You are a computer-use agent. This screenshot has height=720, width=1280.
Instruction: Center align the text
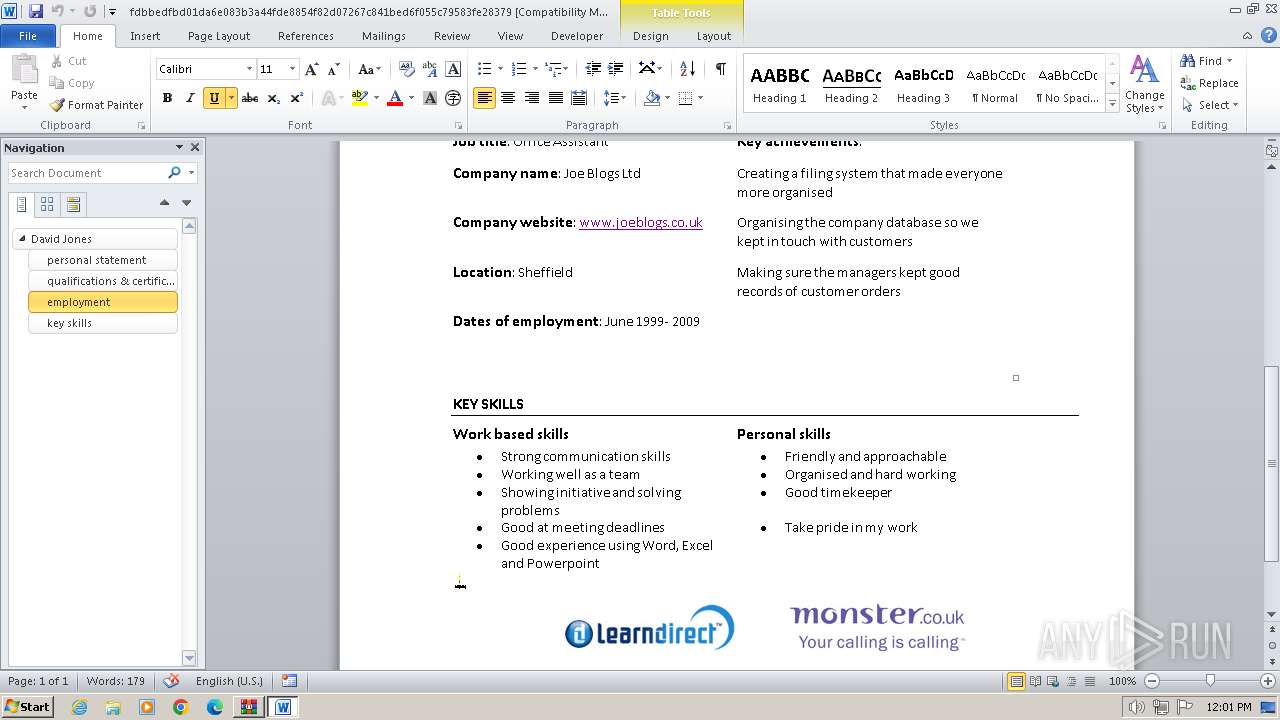pos(508,98)
